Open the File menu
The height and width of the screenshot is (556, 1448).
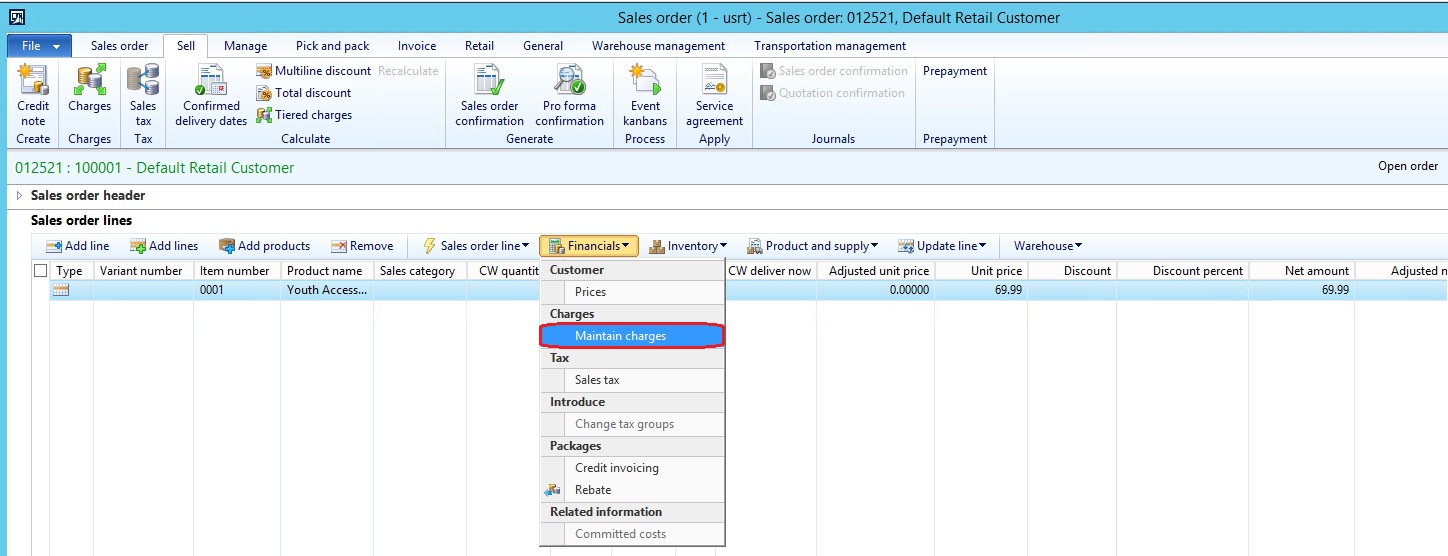pyautogui.click(x=39, y=46)
